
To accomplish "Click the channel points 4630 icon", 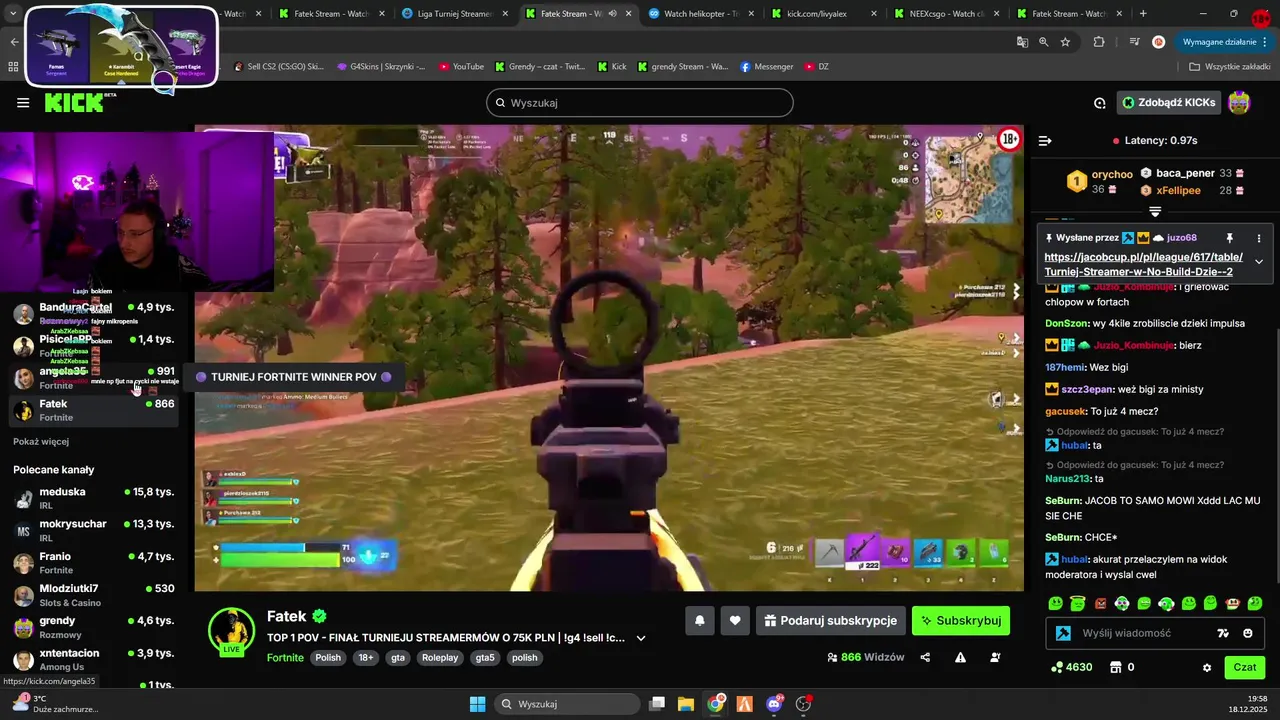I will pos(1057,667).
